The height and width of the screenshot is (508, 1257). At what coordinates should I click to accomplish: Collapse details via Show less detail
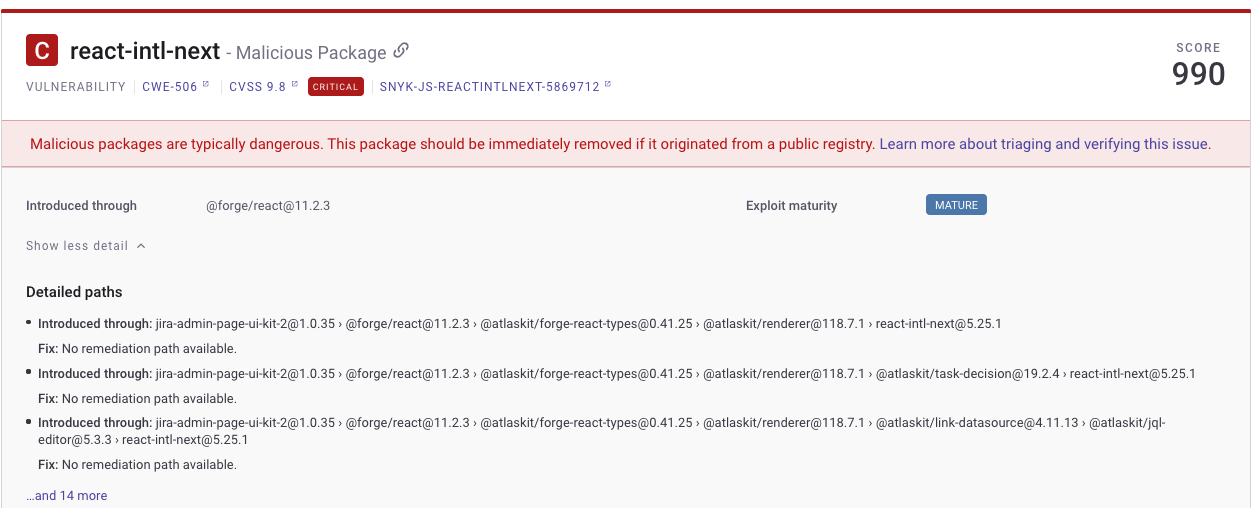pyautogui.click(x=77, y=246)
